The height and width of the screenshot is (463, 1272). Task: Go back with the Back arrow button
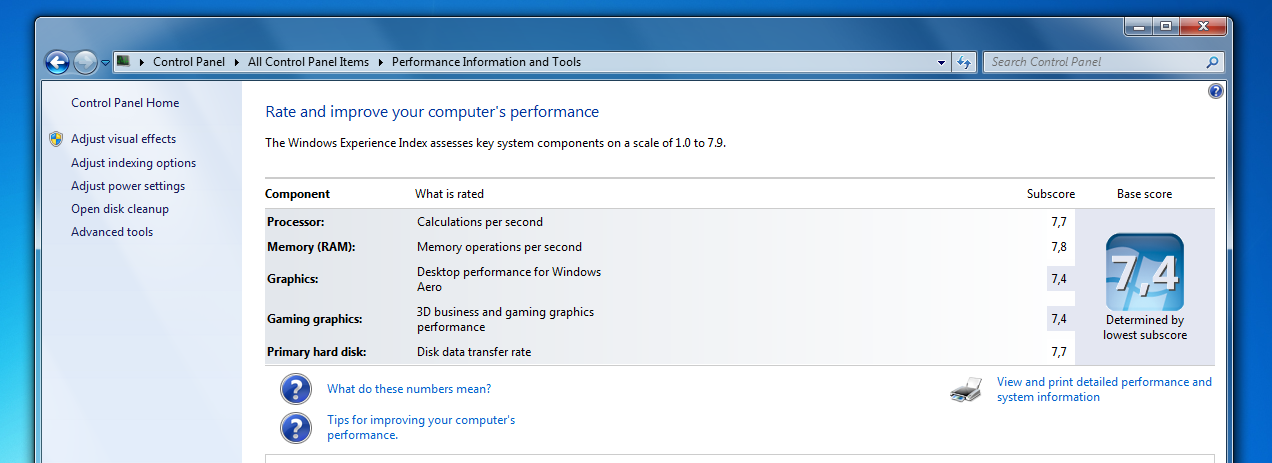(58, 62)
